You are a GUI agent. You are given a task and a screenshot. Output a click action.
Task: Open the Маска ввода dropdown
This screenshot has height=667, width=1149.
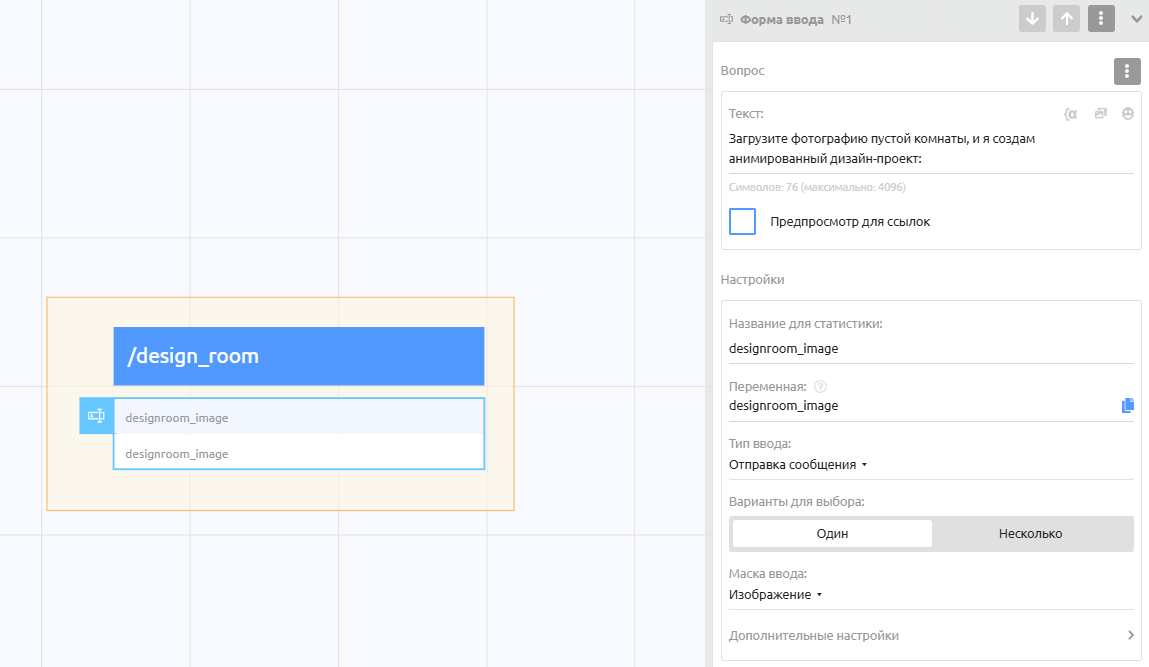tap(776, 595)
